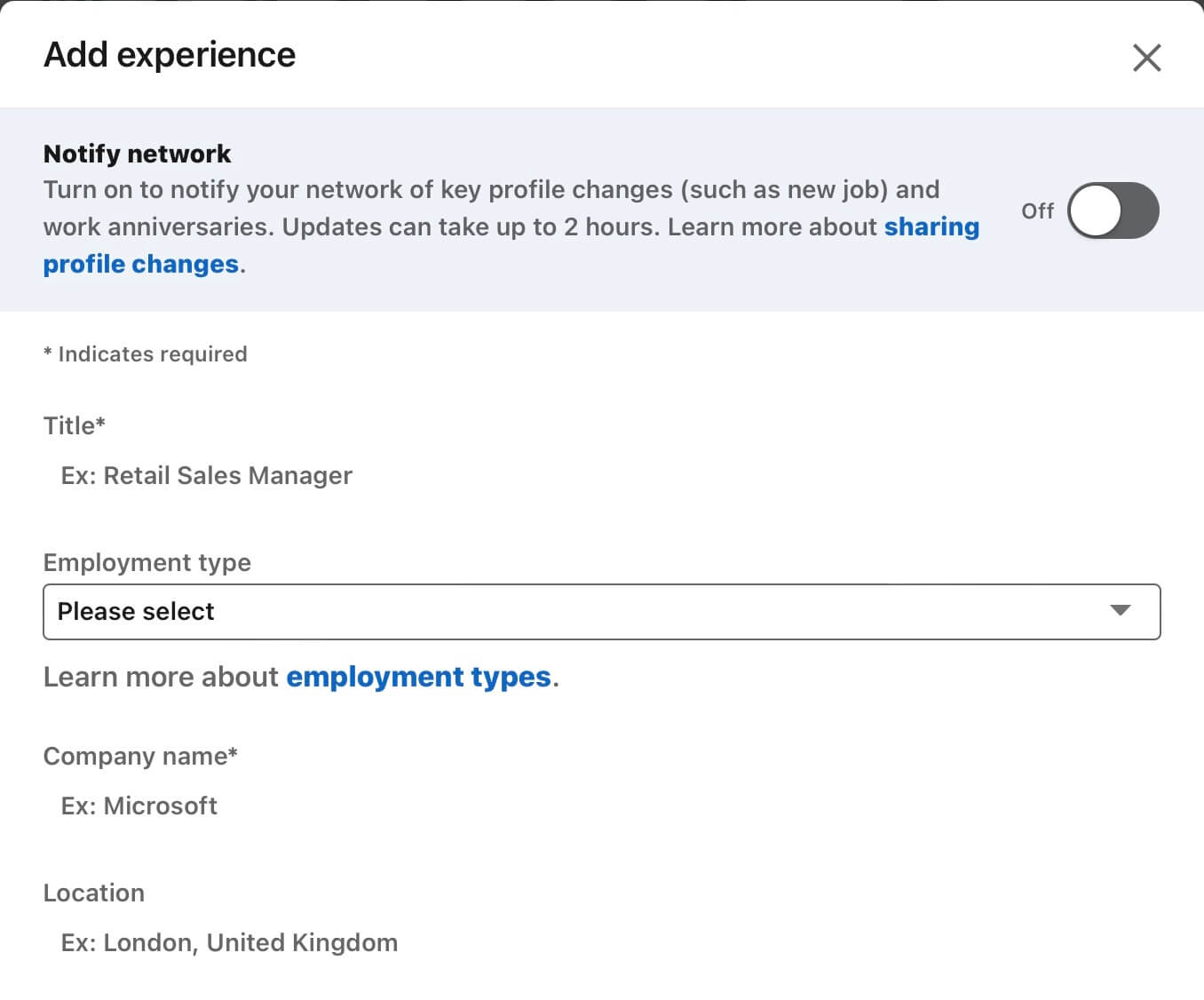
Task: Close the Add experience dialog
Action: click(1146, 57)
